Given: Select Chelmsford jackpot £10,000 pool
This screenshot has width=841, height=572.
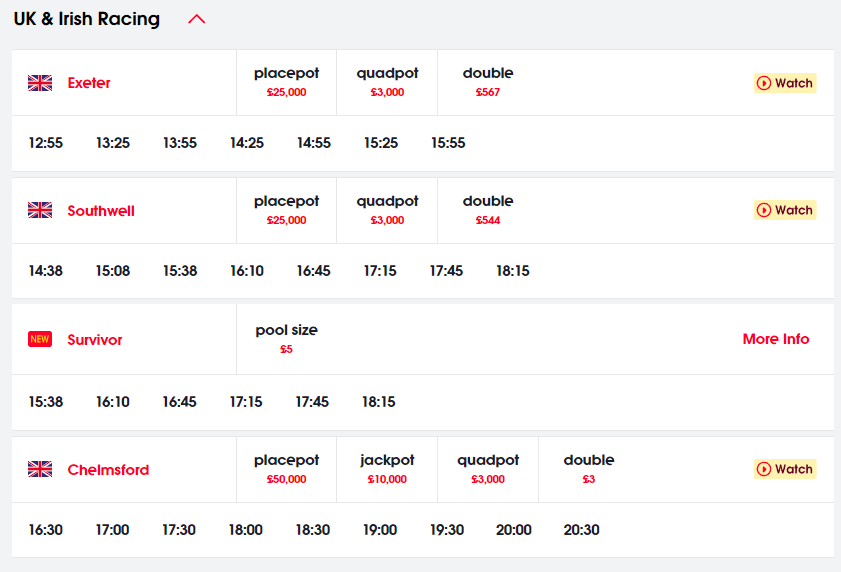Looking at the screenshot, I should (x=387, y=470).
